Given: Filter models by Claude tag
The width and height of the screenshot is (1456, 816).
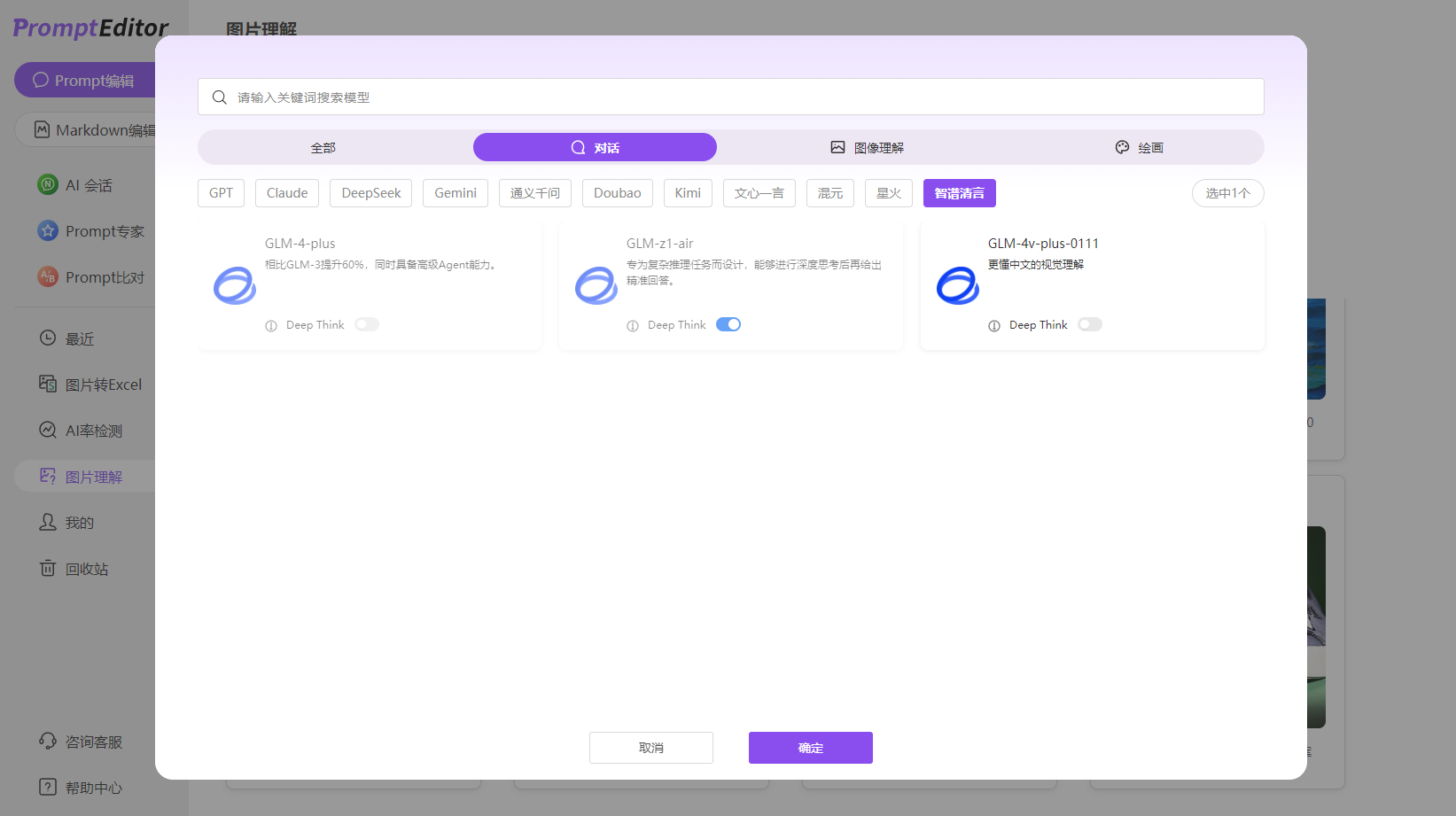Looking at the screenshot, I should click(287, 193).
